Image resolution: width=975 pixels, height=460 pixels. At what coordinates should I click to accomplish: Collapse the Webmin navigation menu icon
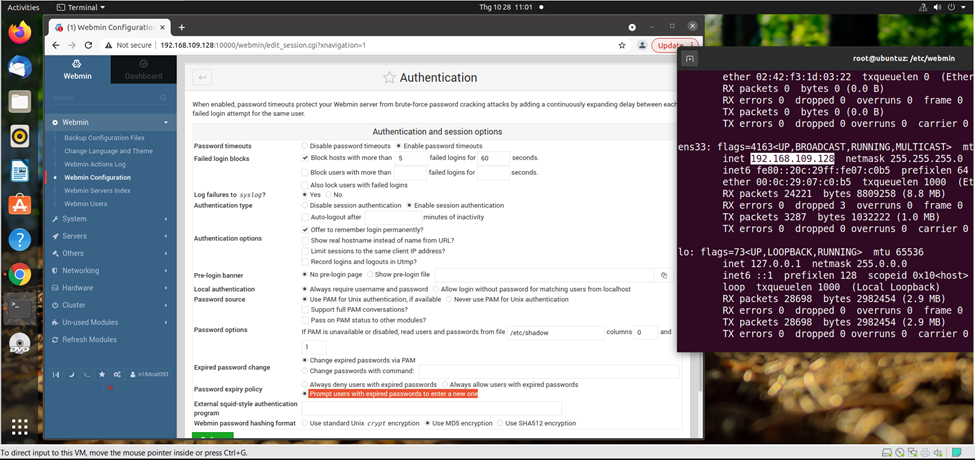pyautogui.click(x=55, y=375)
